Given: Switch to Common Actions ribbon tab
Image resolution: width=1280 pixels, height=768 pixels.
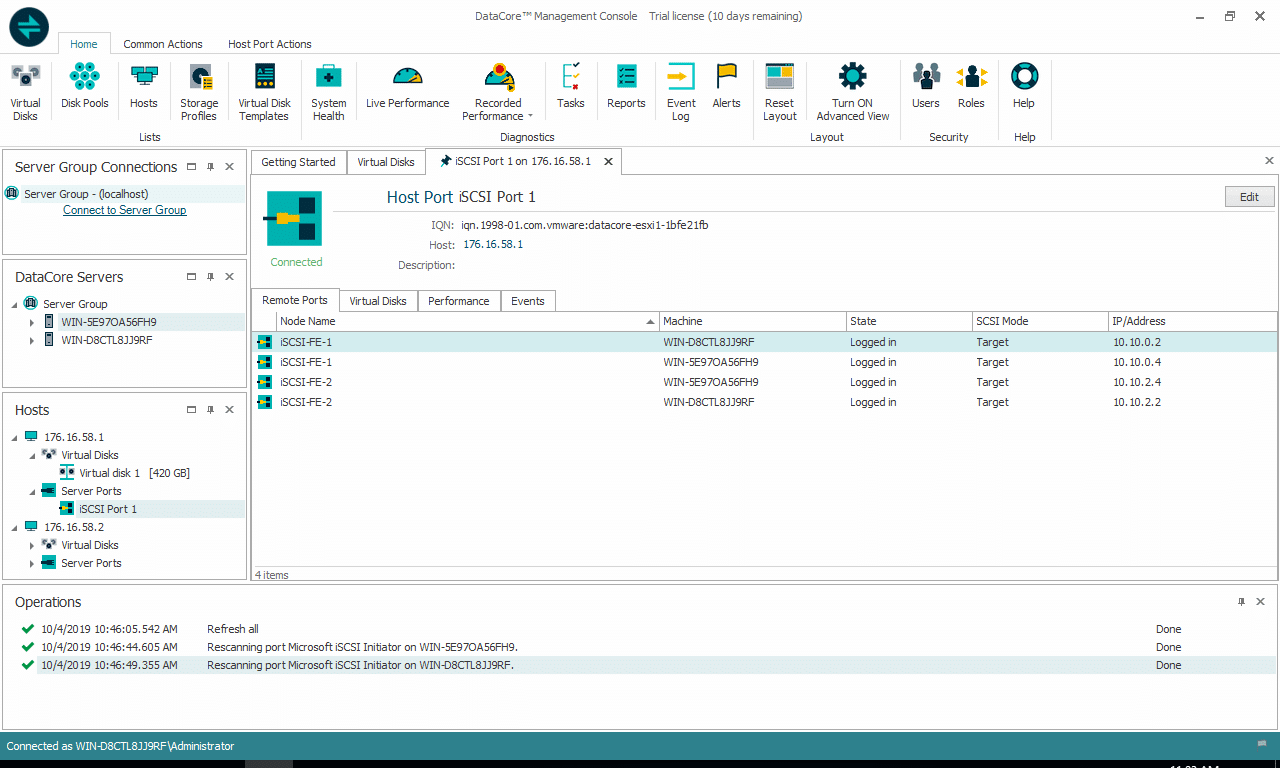Looking at the screenshot, I should pyautogui.click(x=163, y=44).
